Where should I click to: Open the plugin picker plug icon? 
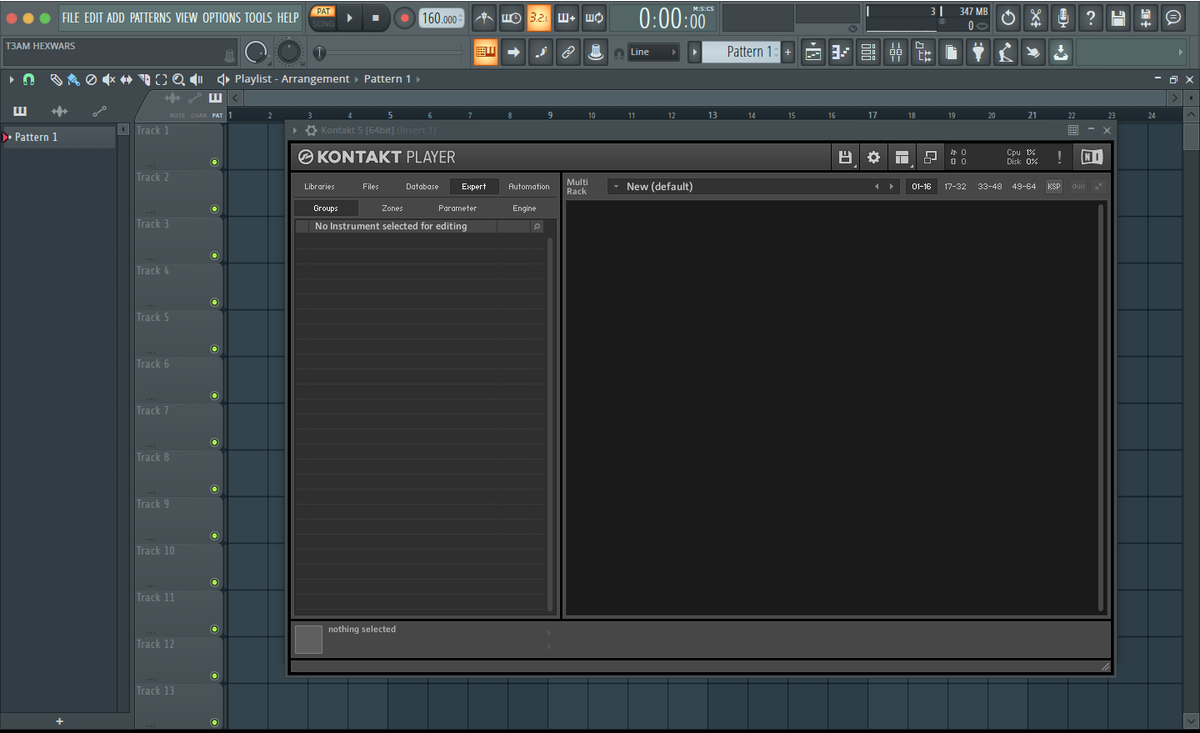(978, 52)
